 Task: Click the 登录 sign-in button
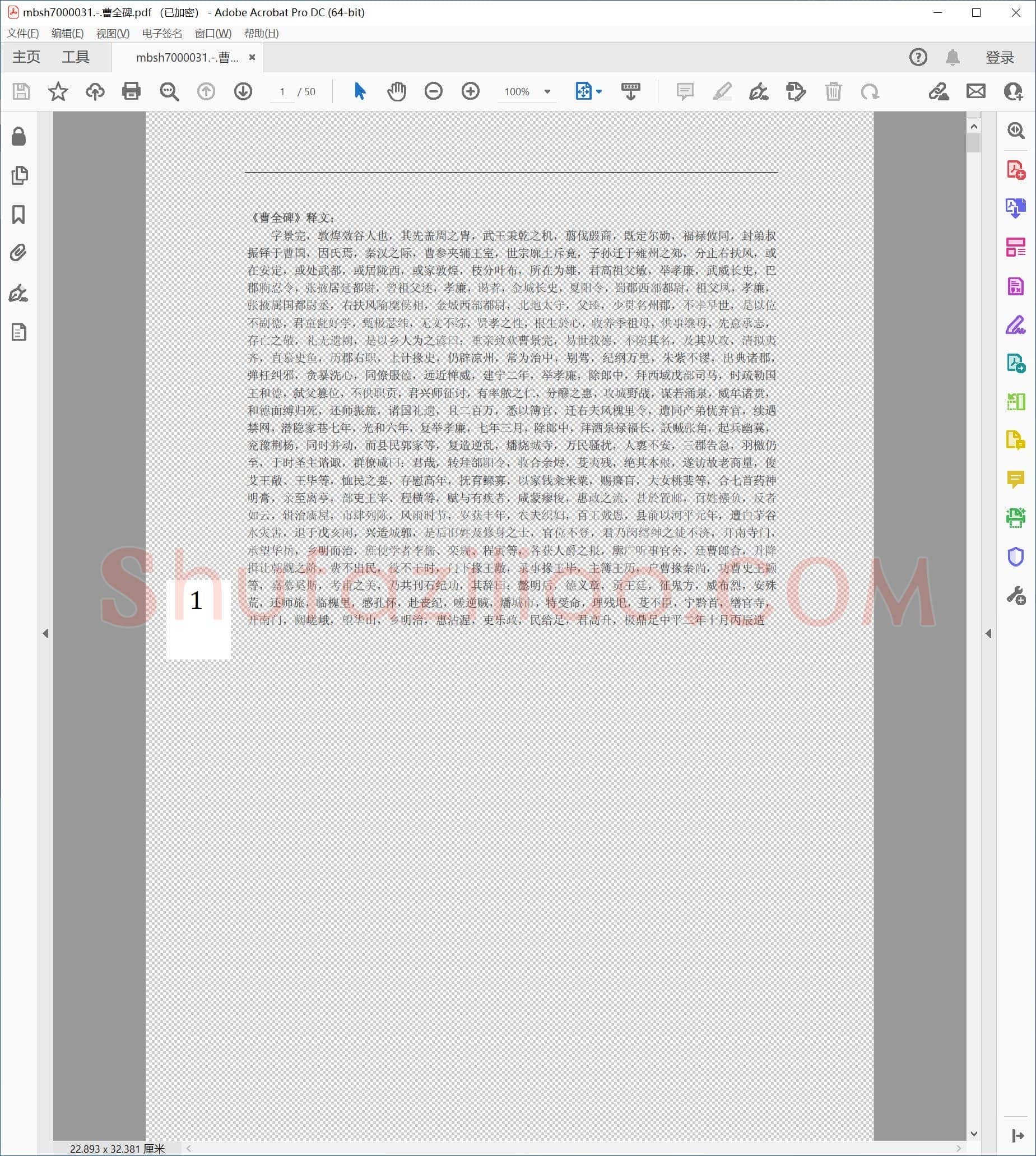click(1000, 58)
